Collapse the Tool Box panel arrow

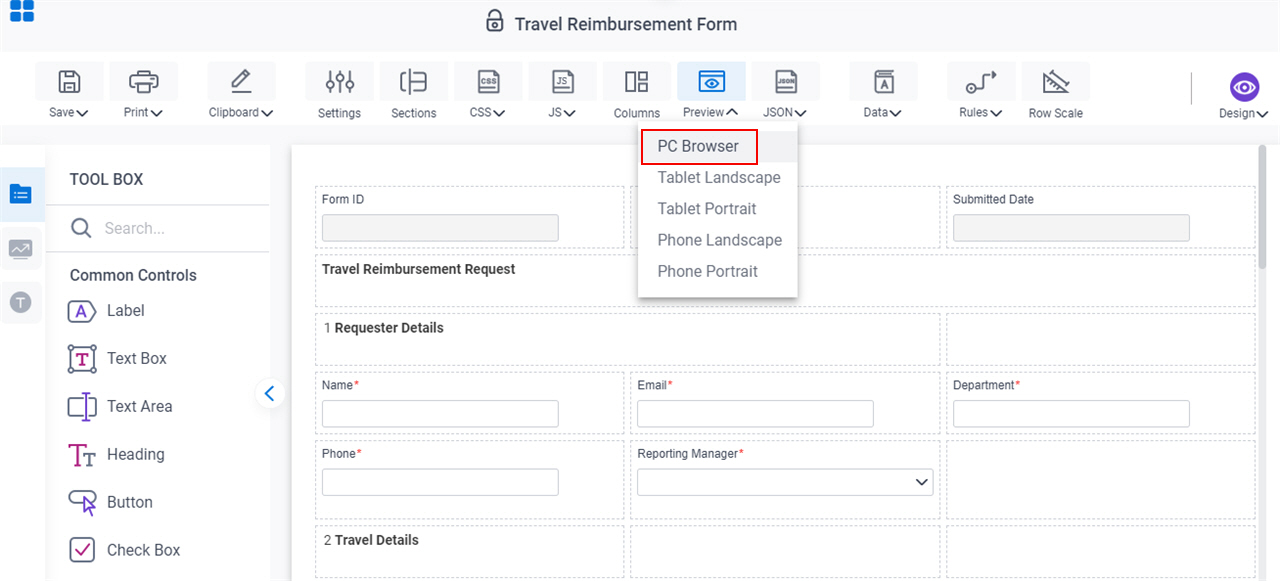[x=269, y=394]
